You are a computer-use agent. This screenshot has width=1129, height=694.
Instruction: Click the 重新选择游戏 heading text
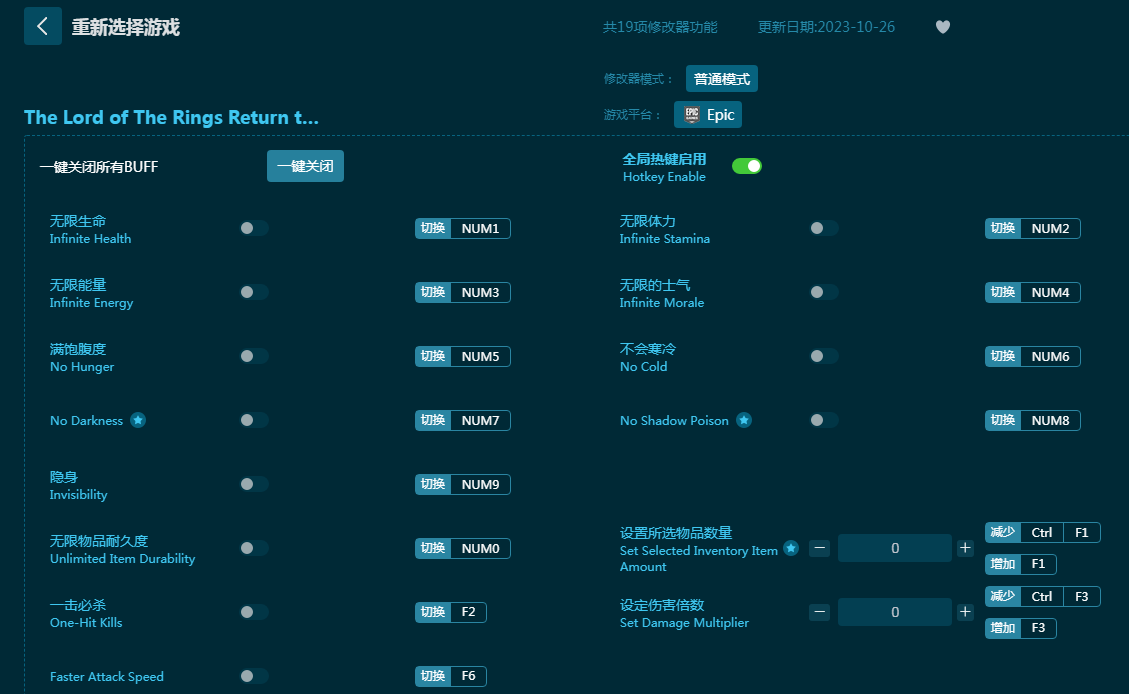[125, 27]
